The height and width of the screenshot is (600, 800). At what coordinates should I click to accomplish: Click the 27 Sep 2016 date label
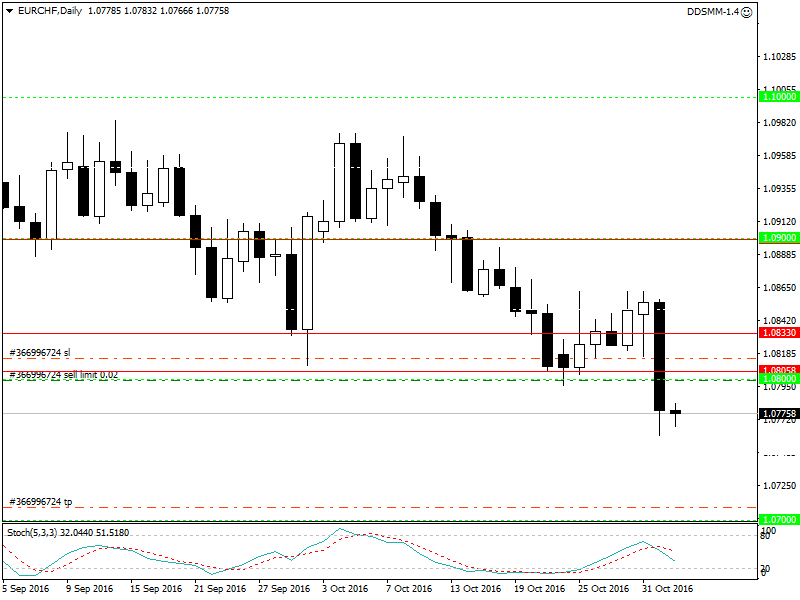point(284,588)
